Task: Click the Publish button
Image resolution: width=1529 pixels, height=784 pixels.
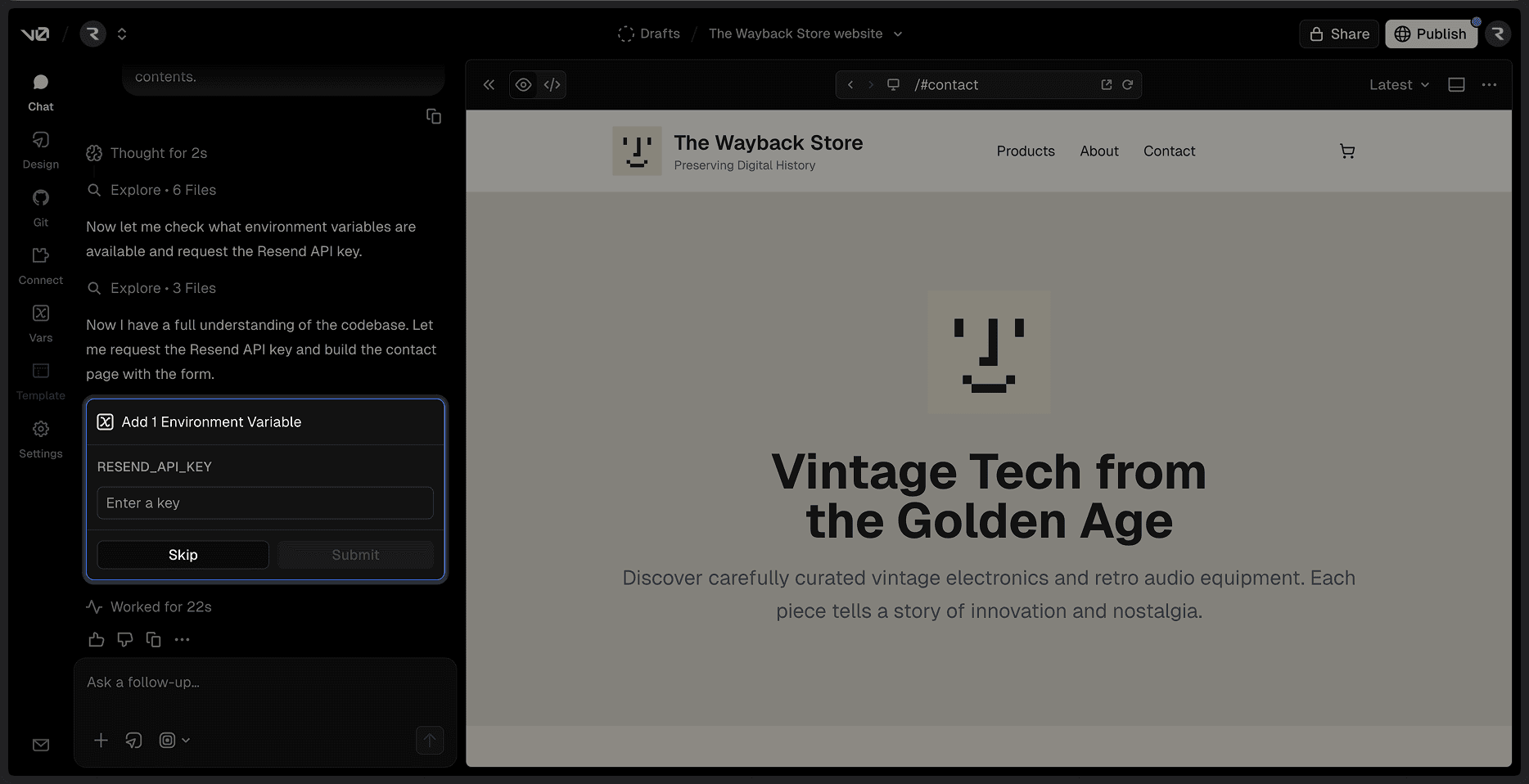Action: [1430, 34]
